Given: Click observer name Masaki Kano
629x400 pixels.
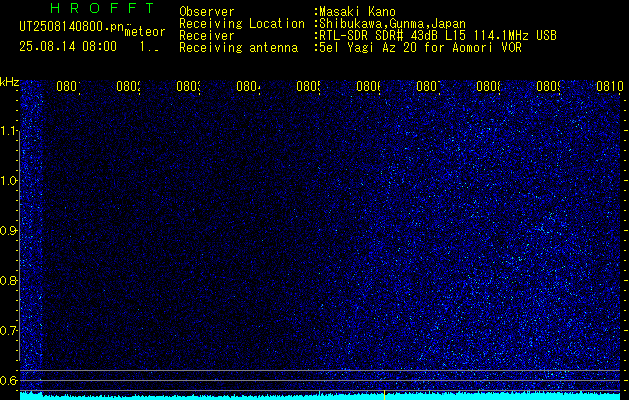Looking at the screenshot, I should (x=357, y=12).
